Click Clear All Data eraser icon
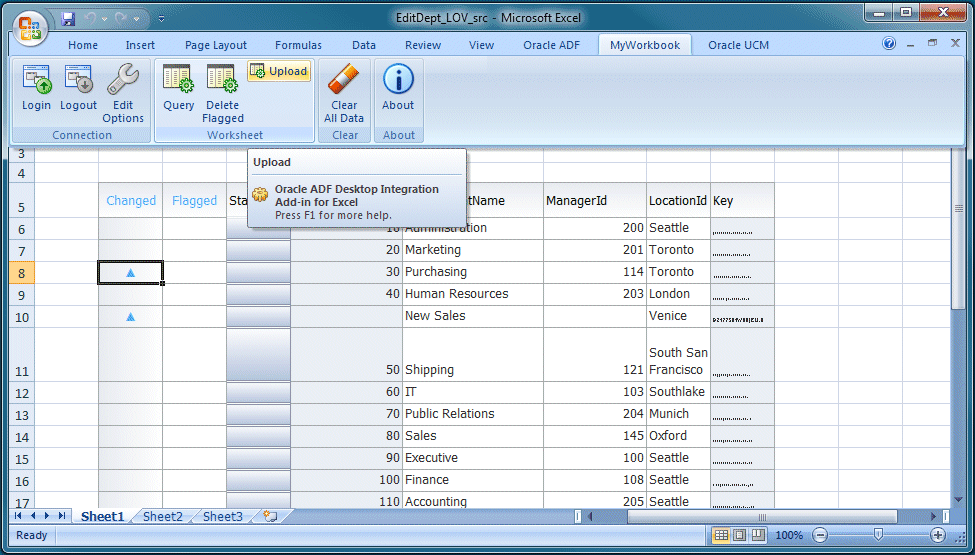The width and height of the screenshot is (975, 555). click(x=344, y=94)
